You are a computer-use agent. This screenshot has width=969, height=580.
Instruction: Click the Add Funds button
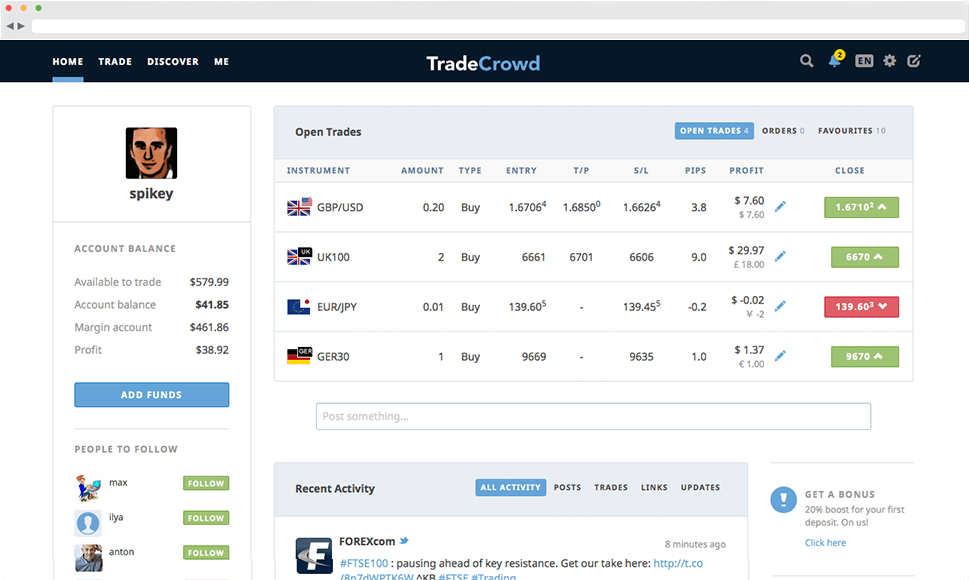[x=151, y=395]
